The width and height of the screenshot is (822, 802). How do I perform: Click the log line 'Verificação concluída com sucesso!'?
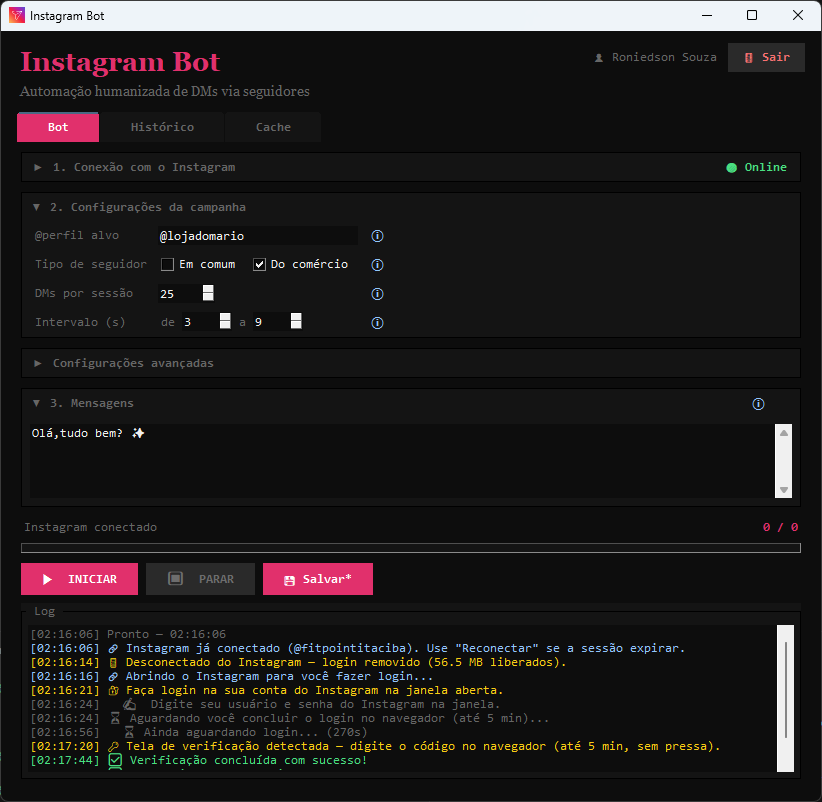[x=199, y=760]
